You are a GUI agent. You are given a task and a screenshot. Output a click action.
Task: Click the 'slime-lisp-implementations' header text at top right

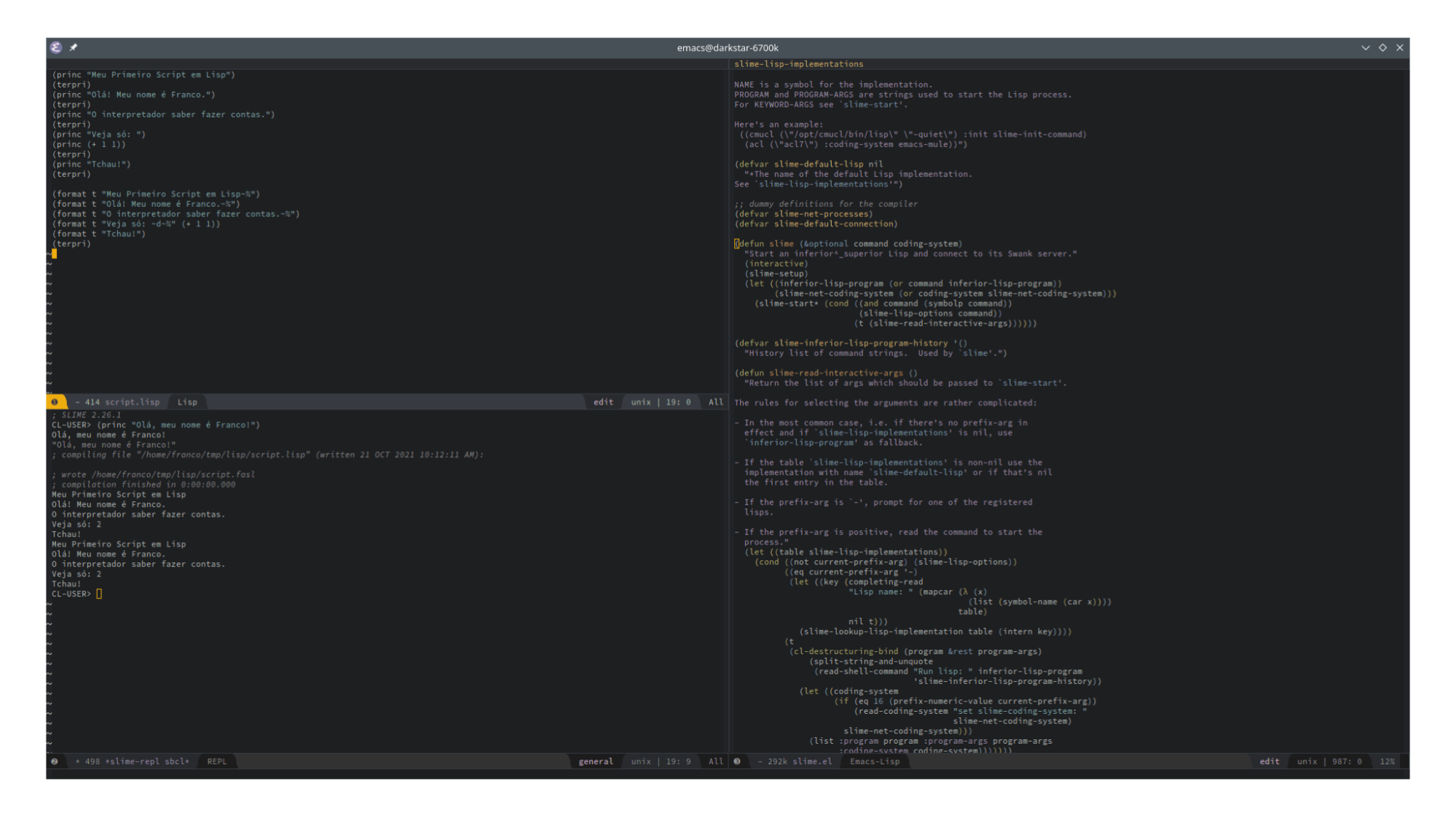[798, 65]
